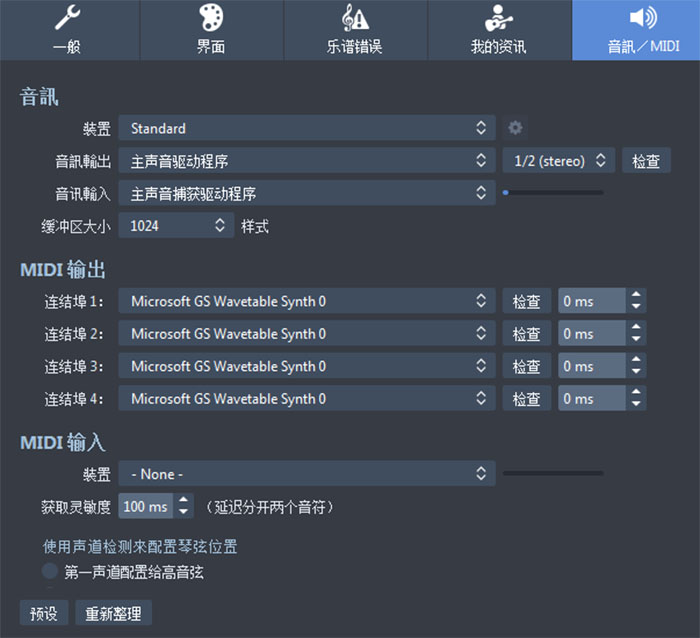Open the 装置 Standard dropdown in 音訊
This screenshot has height=638, width=700.
point(307,128)
